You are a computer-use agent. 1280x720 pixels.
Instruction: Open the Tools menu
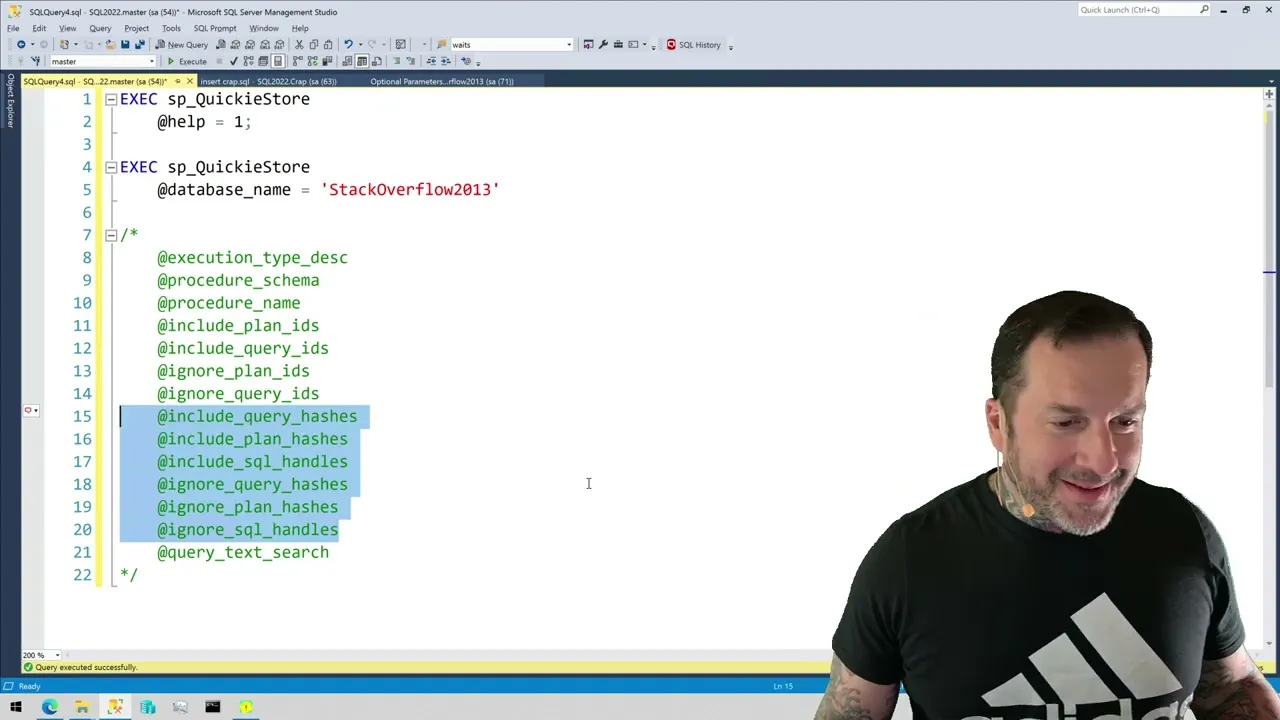click(171, 28)
